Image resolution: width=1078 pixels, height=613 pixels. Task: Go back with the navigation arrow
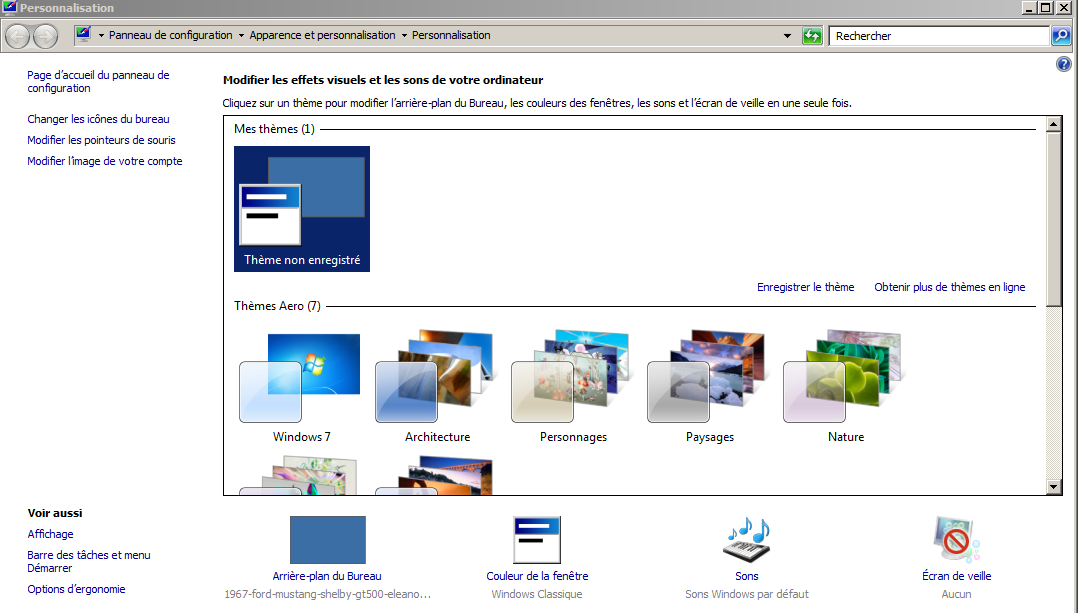click(18, 36)
